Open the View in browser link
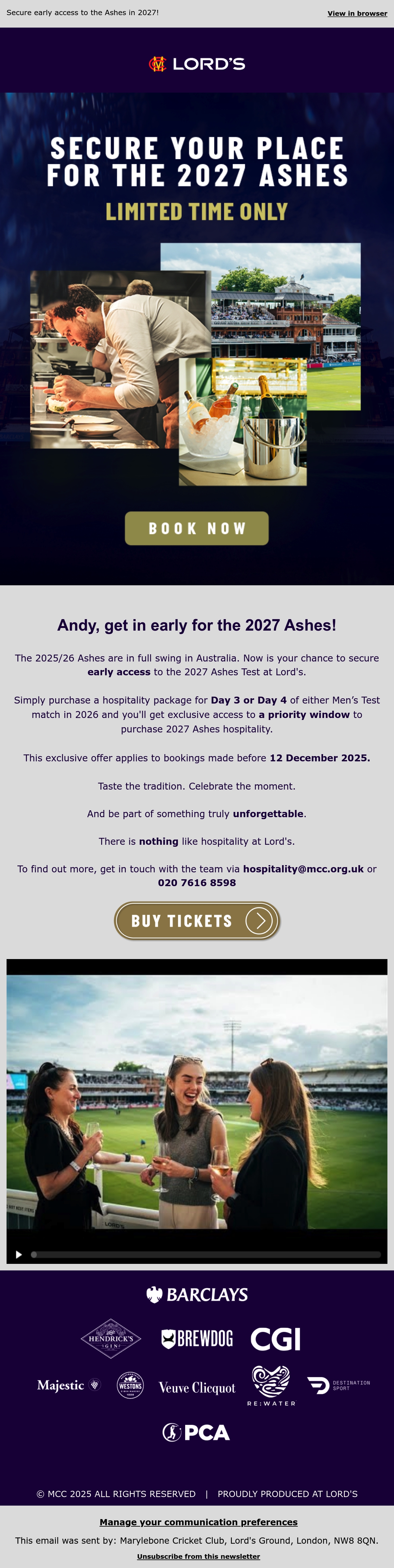Viewport: 394px width, 1568px height. point(358,13)
